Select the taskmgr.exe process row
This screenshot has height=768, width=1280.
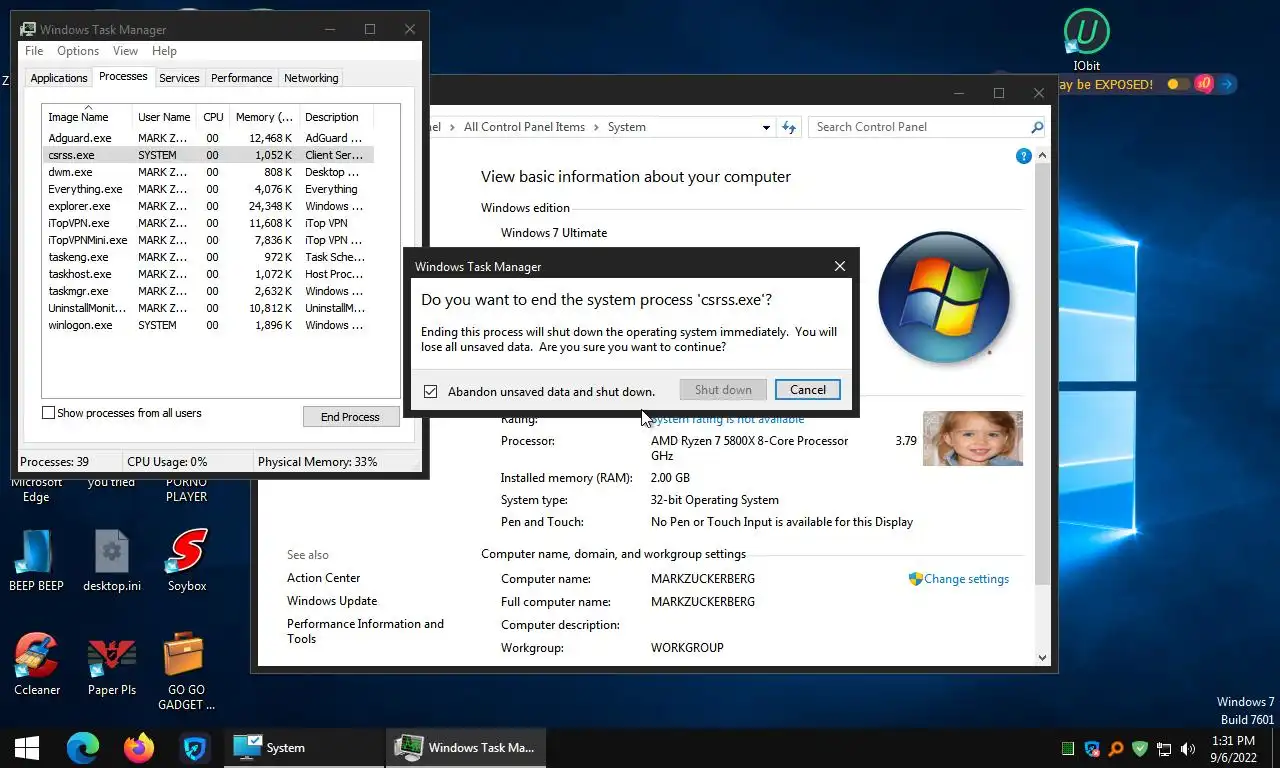click(x=208, y=291)
